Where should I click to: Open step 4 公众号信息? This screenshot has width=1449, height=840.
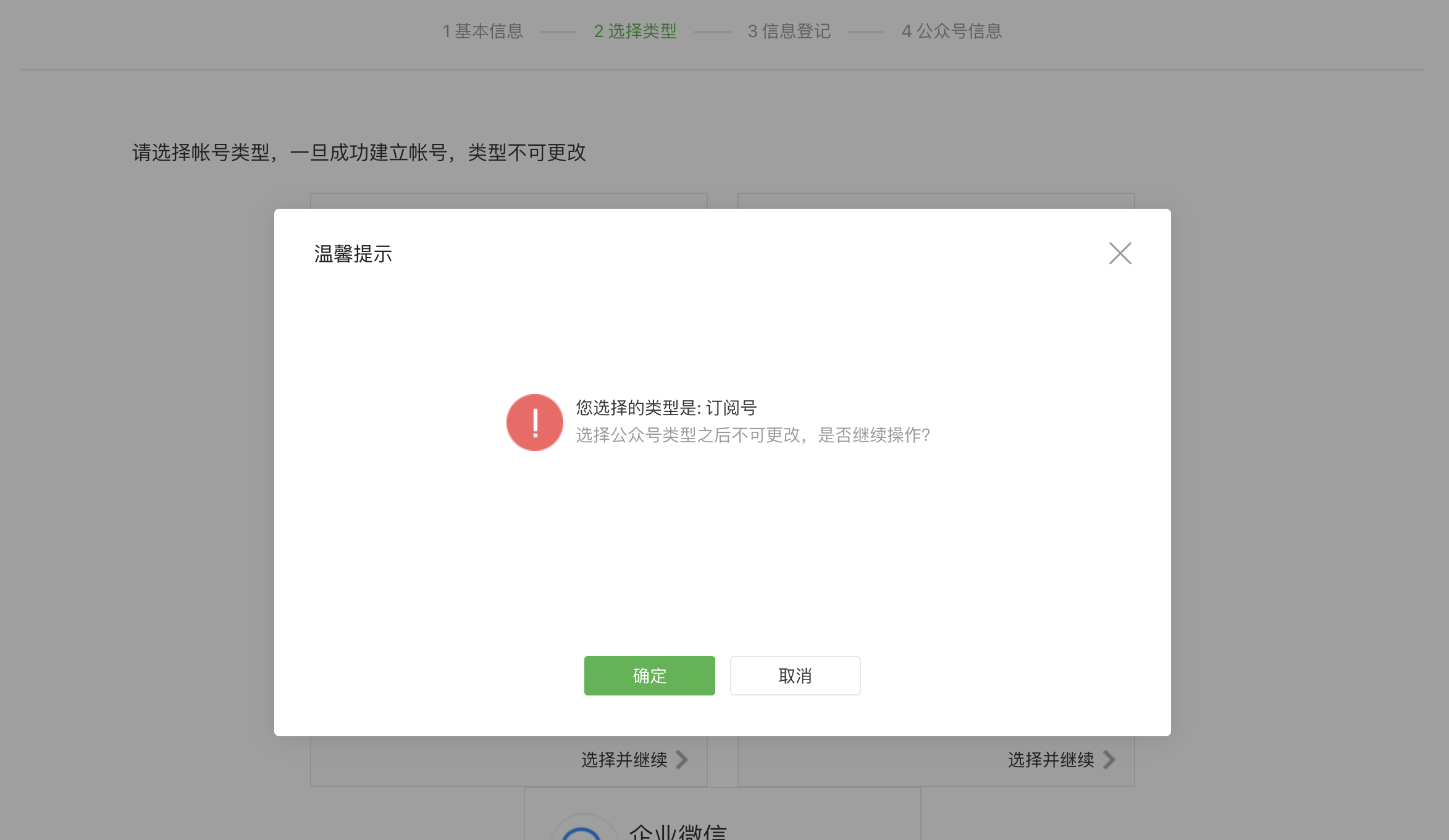[x=951, y=31]
